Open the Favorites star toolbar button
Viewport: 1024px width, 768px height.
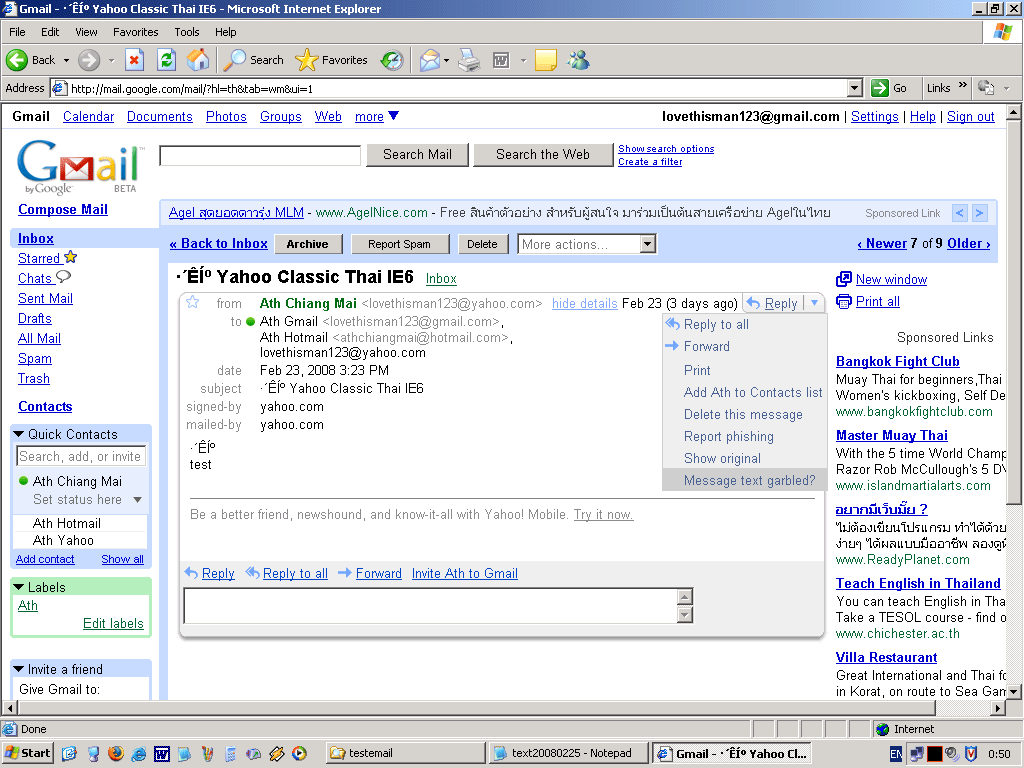click(x=306, y=60)
